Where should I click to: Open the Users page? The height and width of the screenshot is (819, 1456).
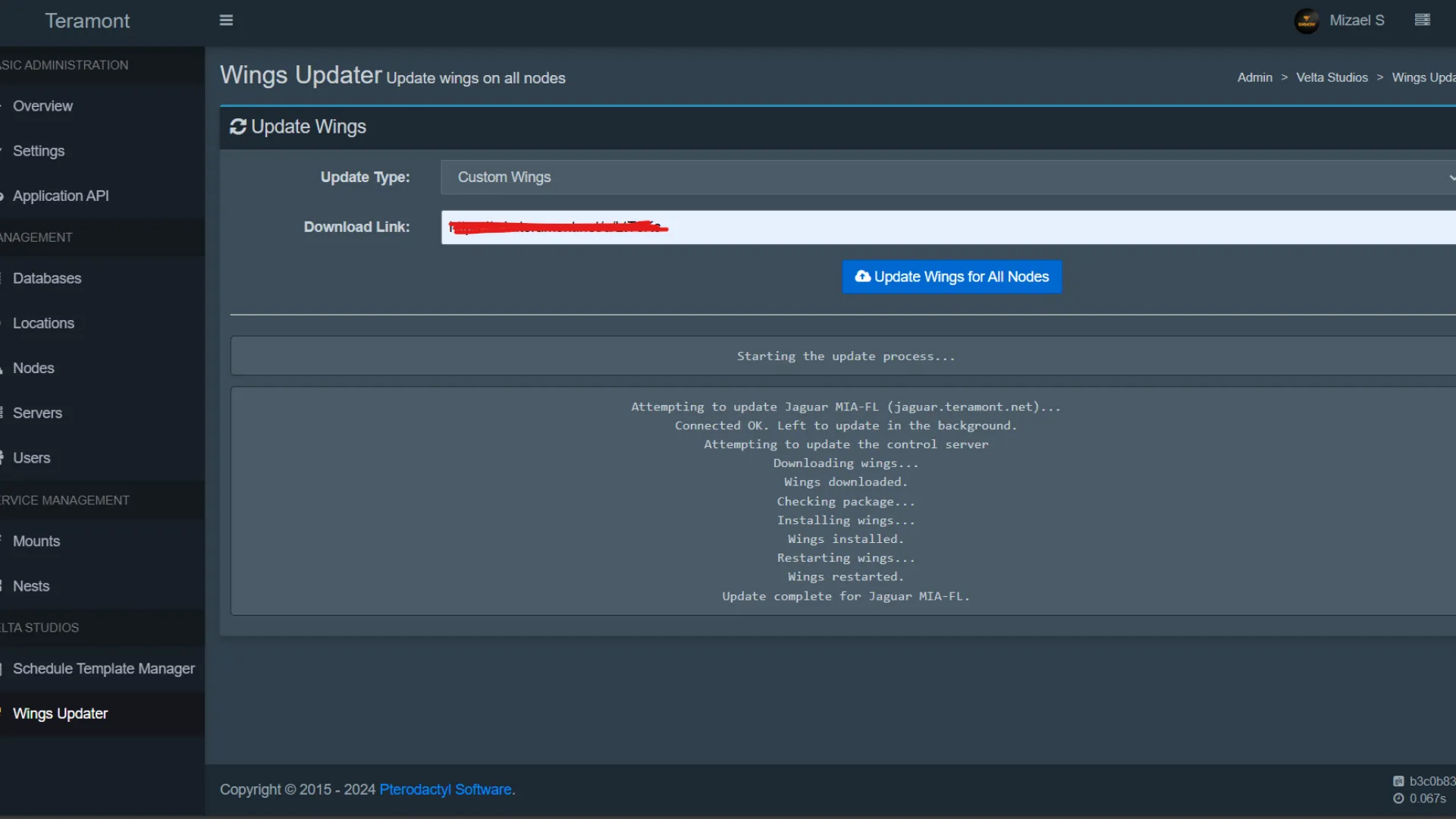(31, 458)
